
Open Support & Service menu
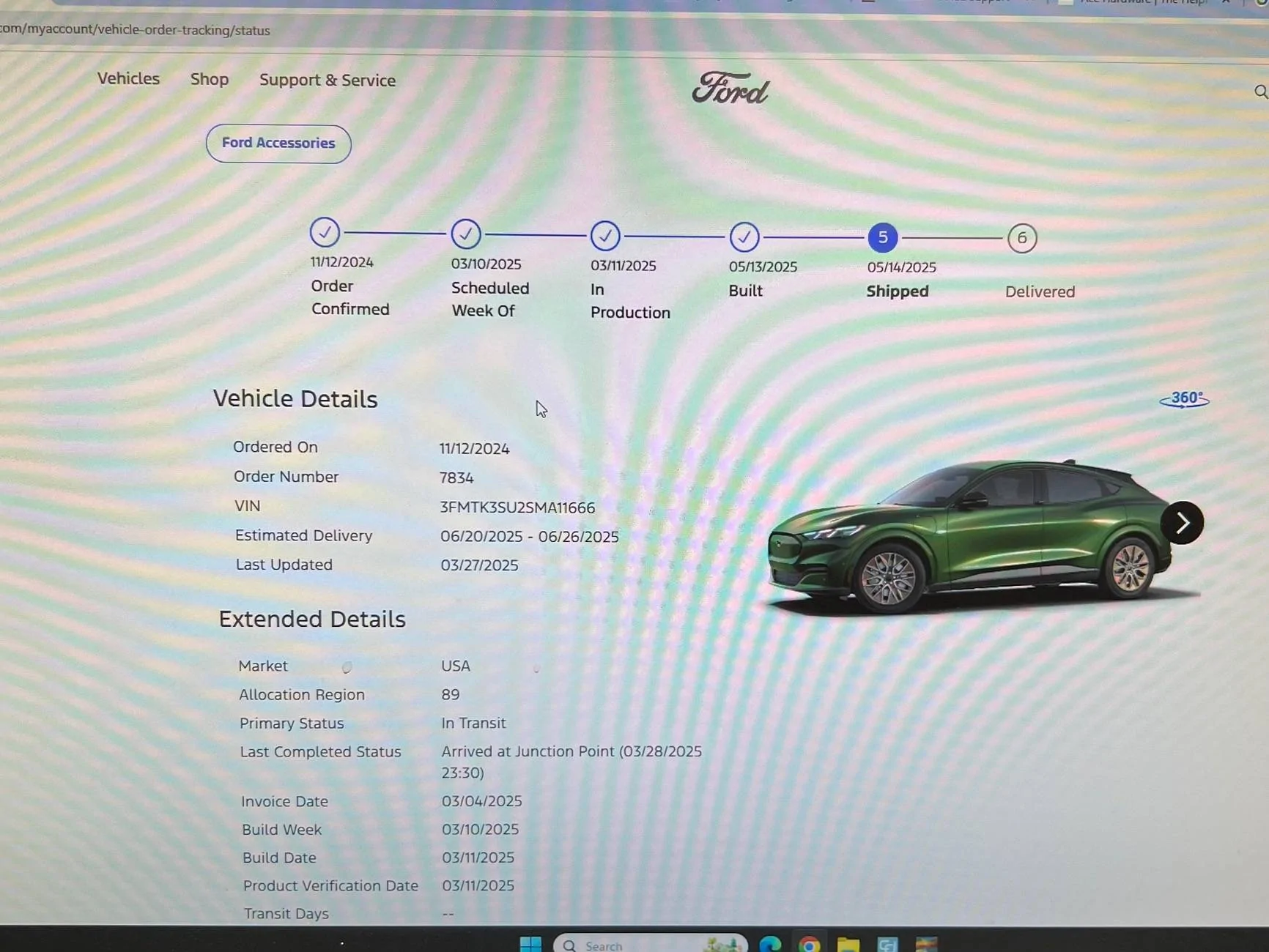(x=328, y=81)
